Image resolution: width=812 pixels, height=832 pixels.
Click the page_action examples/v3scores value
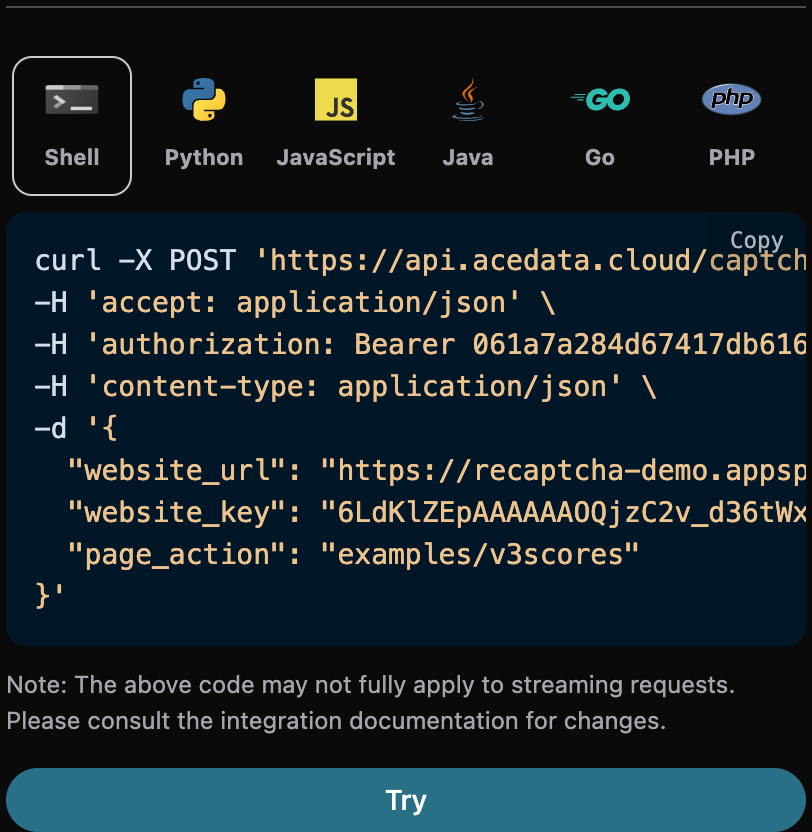click(479, 553)
